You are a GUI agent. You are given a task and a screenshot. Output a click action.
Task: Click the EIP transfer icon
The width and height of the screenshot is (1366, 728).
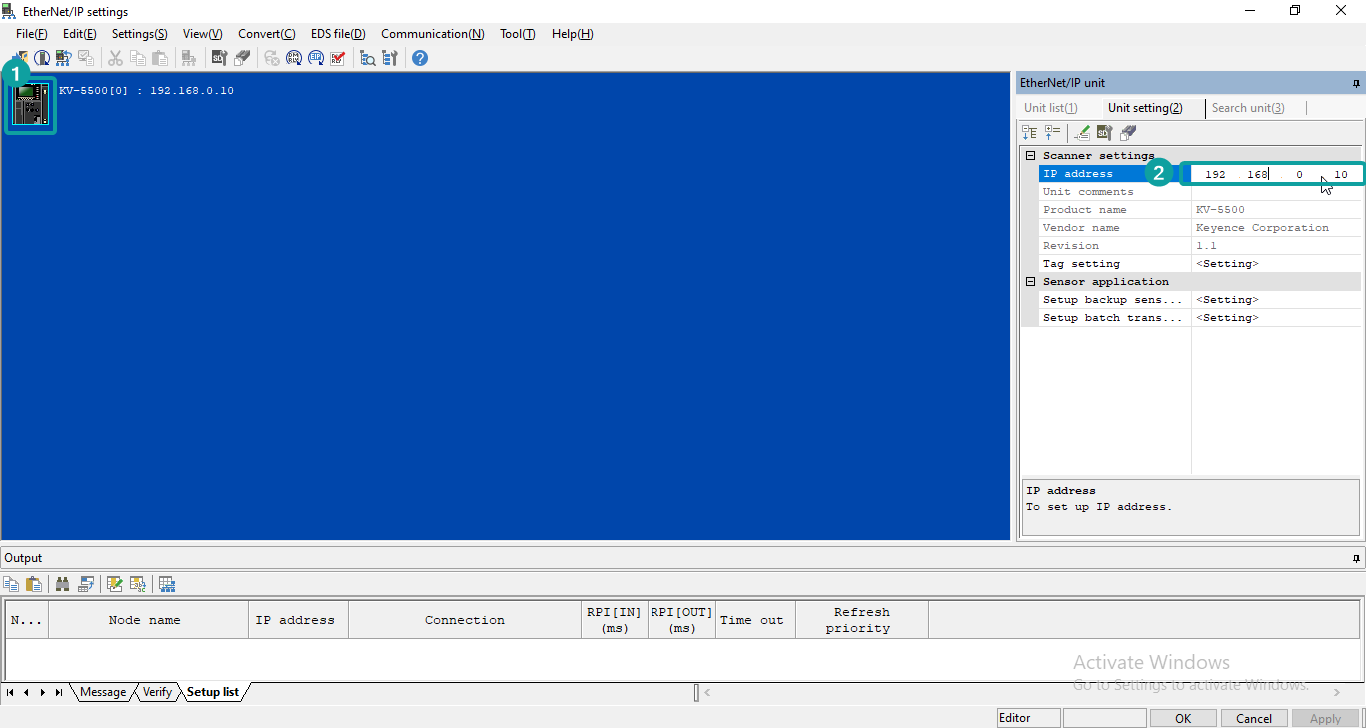click(317, 58)
